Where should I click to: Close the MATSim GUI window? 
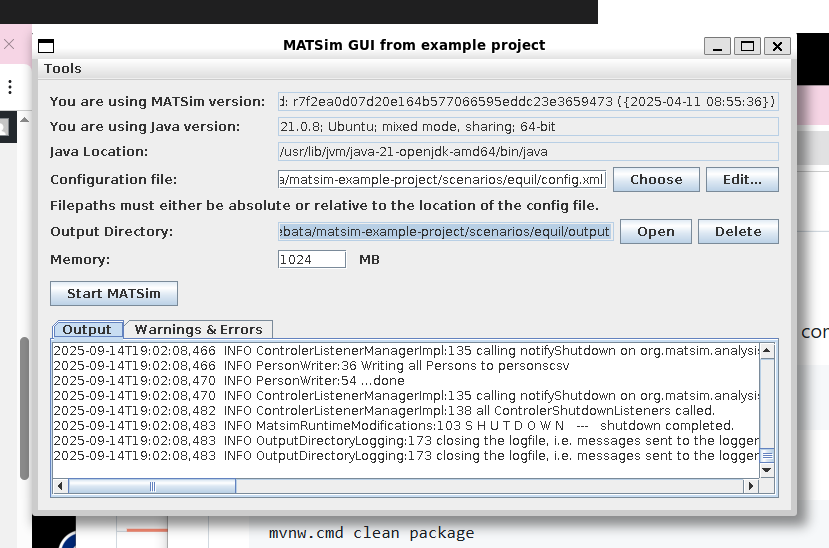click(777, 46)
